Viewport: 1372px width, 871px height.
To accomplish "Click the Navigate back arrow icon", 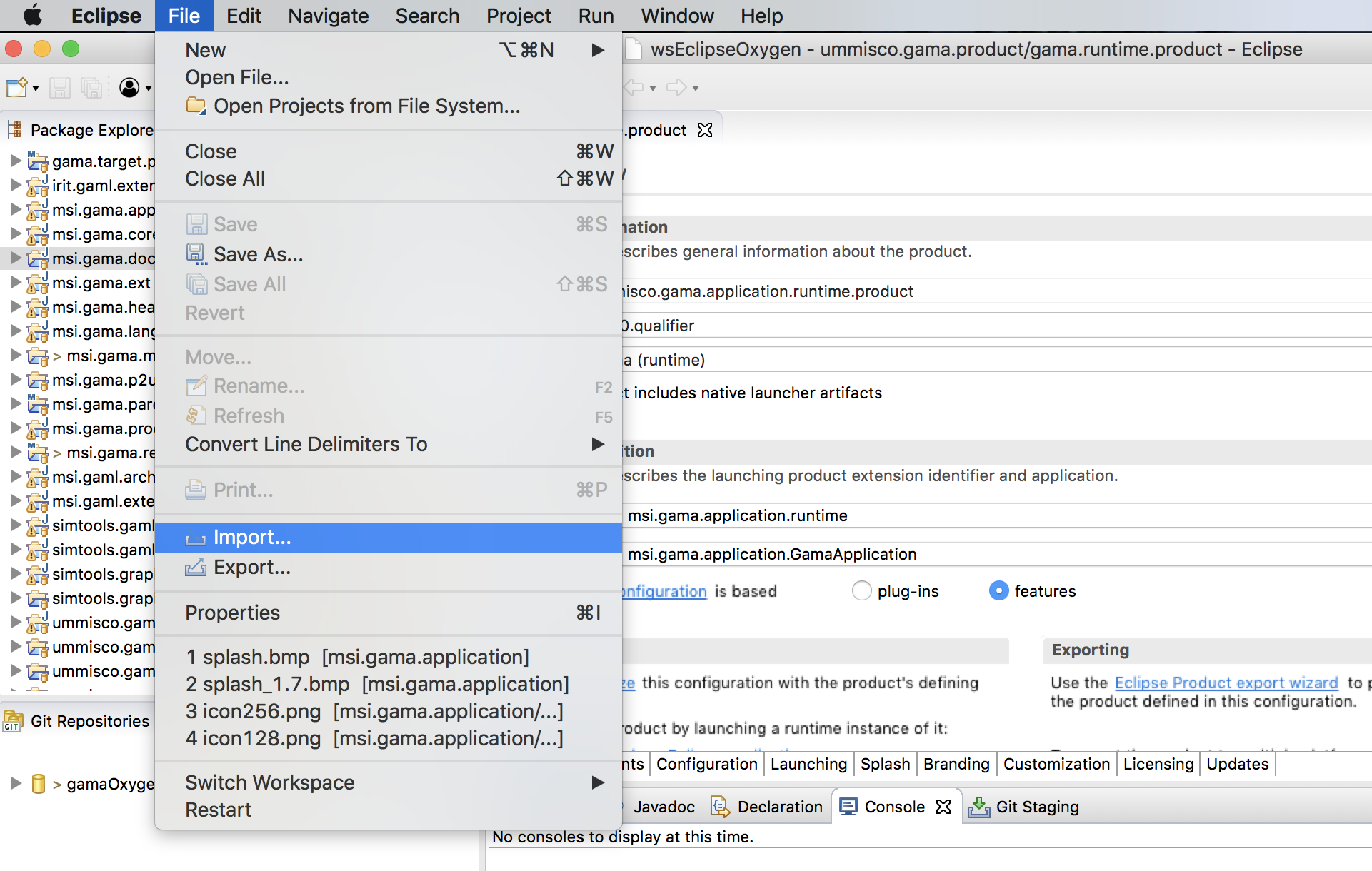I will [x=636, y=90].
